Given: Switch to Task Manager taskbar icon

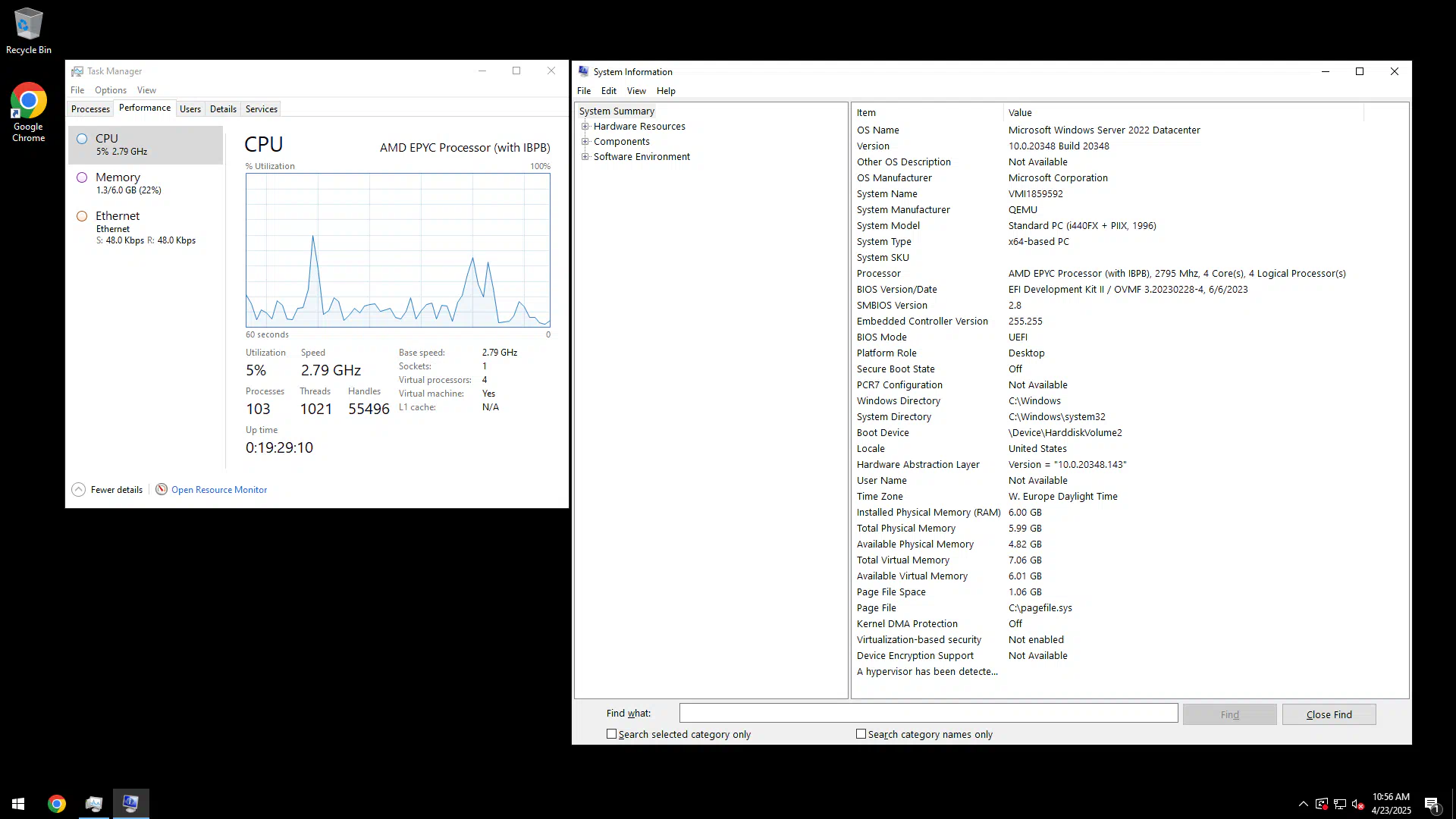Looking at the screenshot, I should point(94,804).
